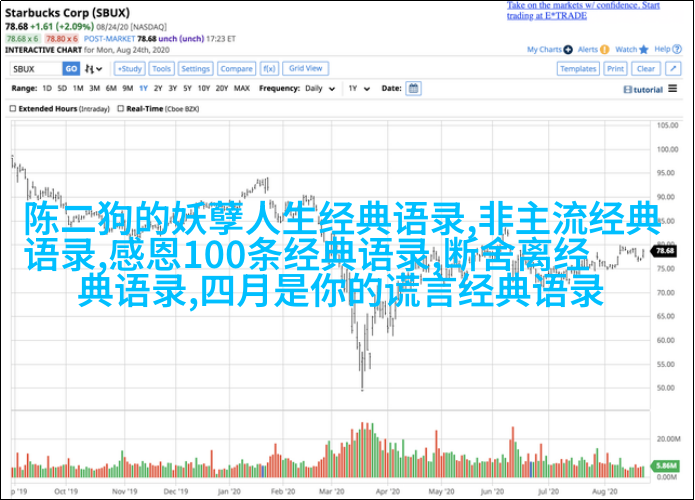Select the 1M range

coord(78,89)
